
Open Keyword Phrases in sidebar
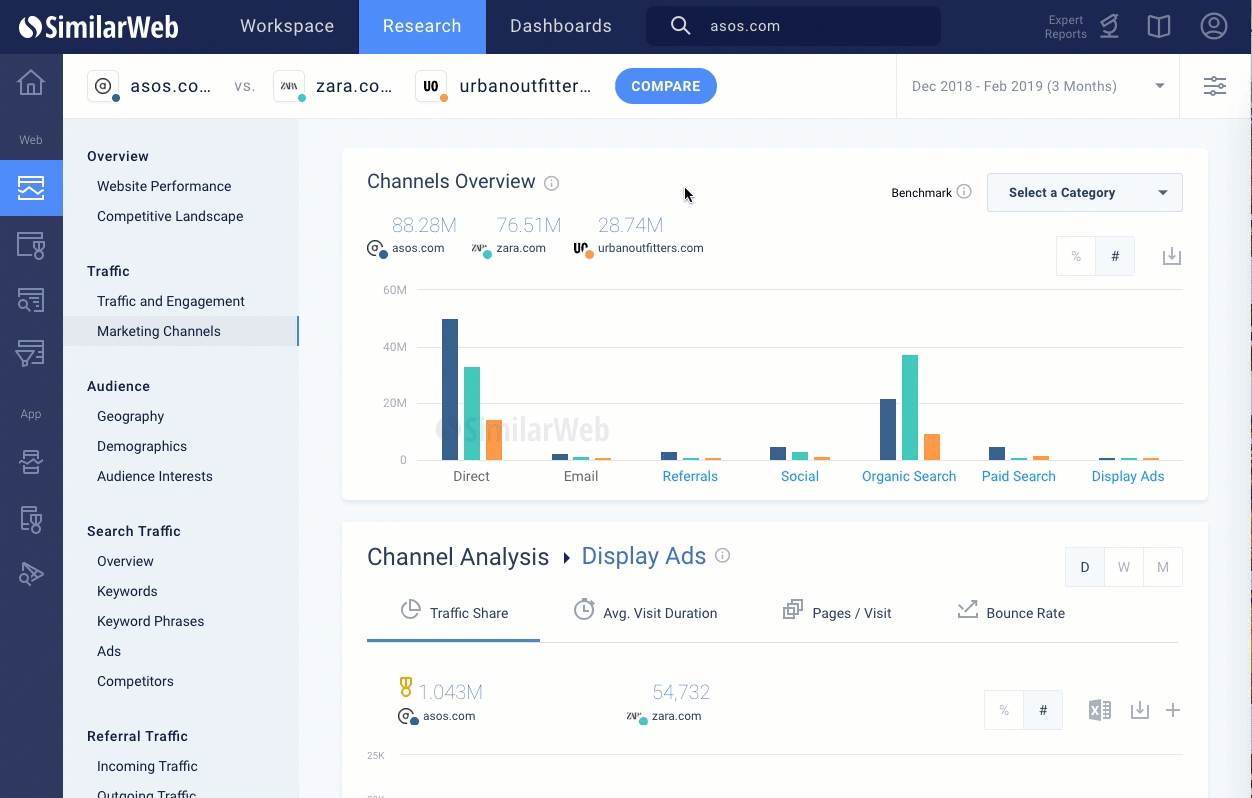[x=150, y=621]
